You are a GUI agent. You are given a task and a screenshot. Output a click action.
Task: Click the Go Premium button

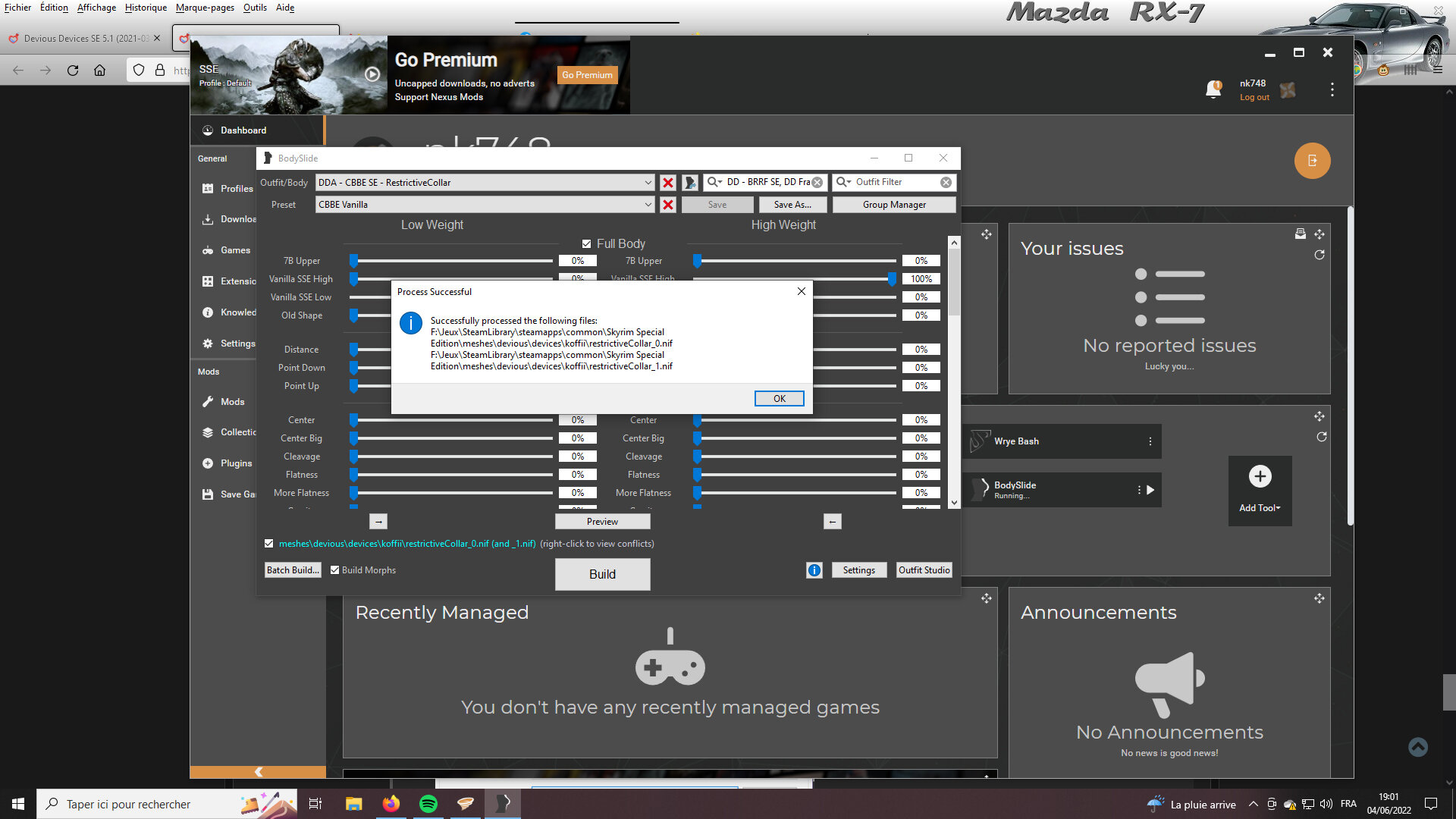[587, 75]
